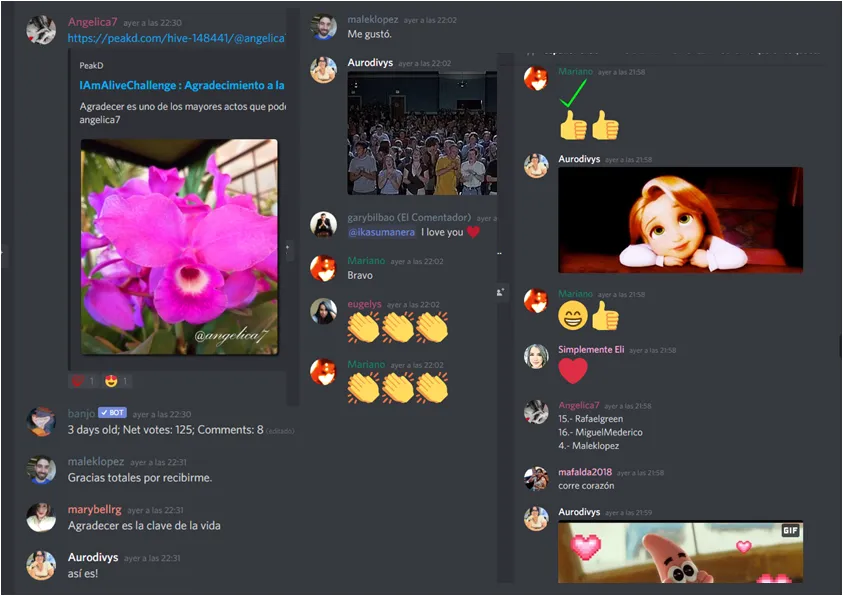This screenshot has width=843, height=596.
Task: Open the marybellrg username profile
Action: coord(95,509)
